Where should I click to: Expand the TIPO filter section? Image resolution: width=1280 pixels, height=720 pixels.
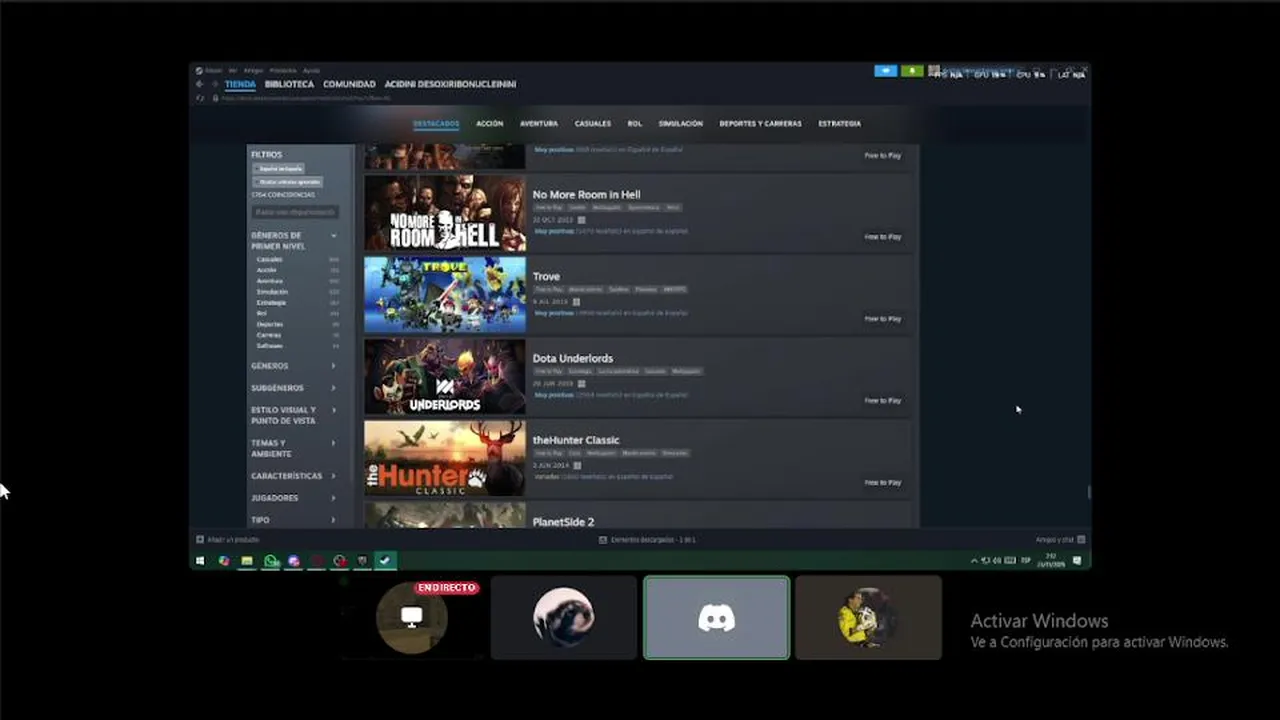[x=294, y=520]
